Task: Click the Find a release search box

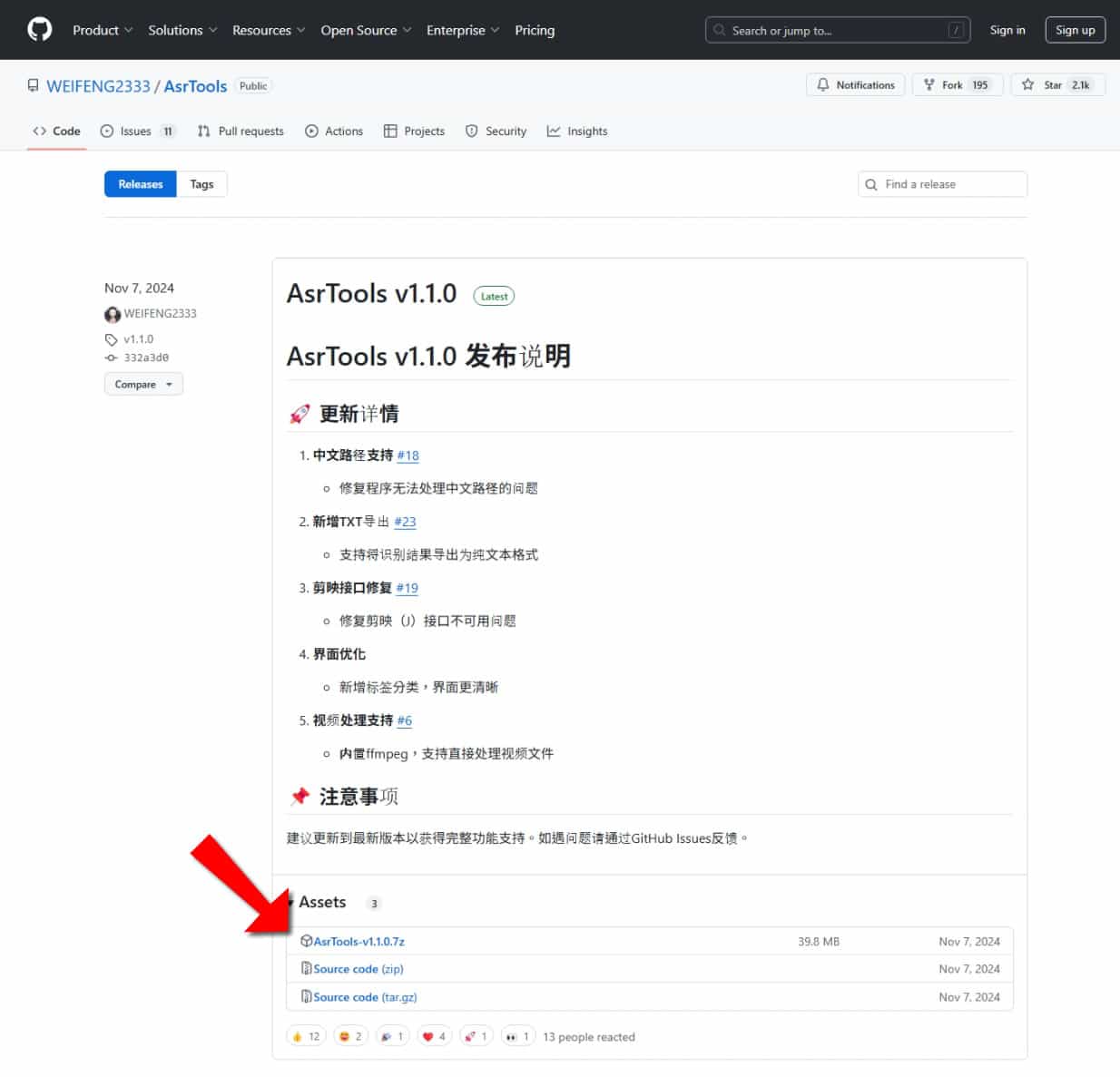Action: [942, 184]
